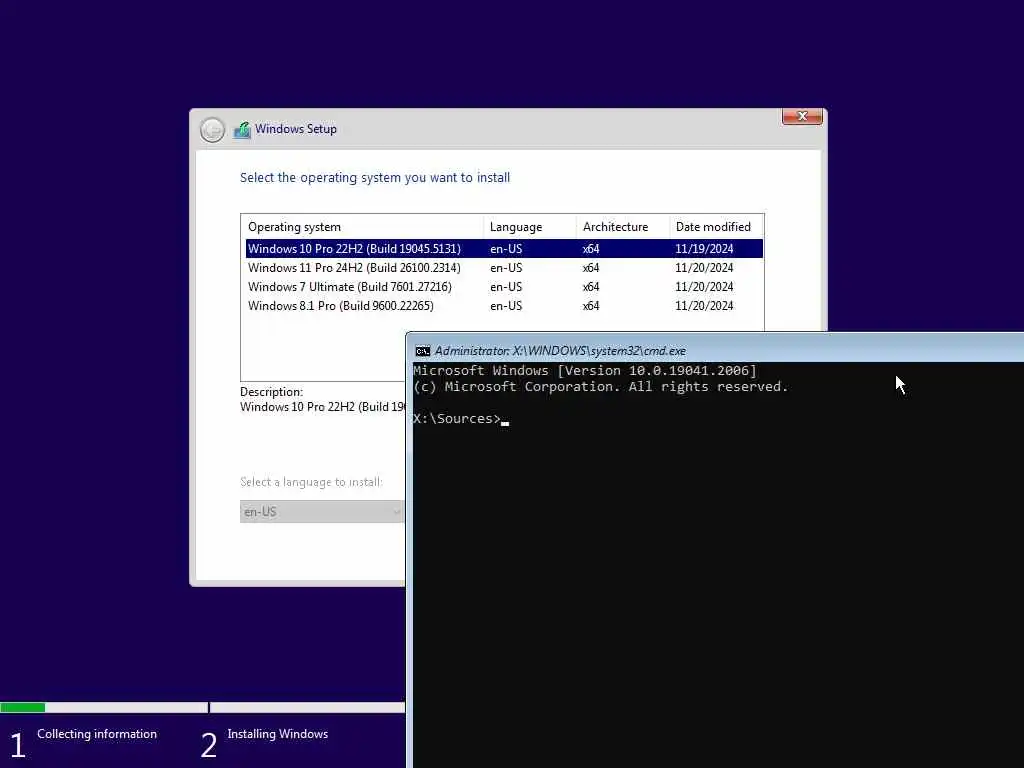Click the cmd.exe icon in the title bar
The height and width of the screenshot is (768, 1024).
click(x=423, y=351)
